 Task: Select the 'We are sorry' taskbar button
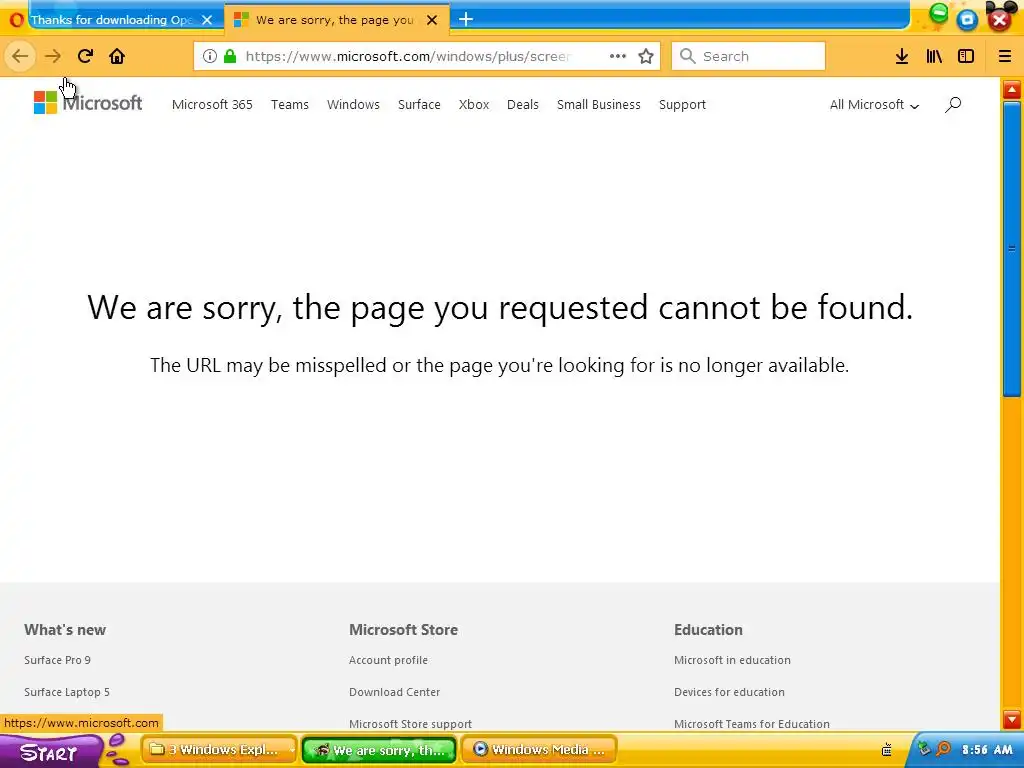pyautogui.click(x=379, y=750)
